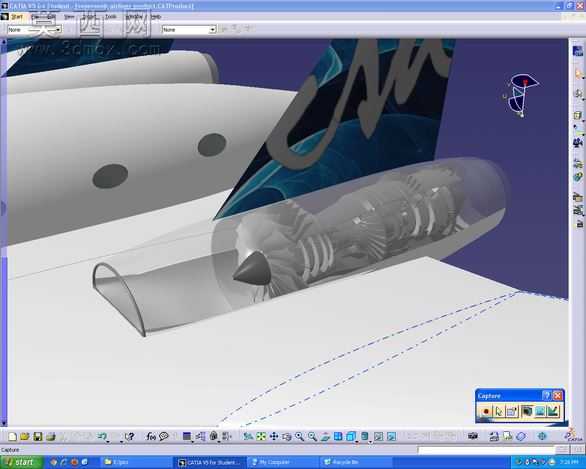Image resolution: width=586 pixels, height=469 pixels.
Task: Click the Select mode arrow in Capture panel
Action: (x=499, y=411)
